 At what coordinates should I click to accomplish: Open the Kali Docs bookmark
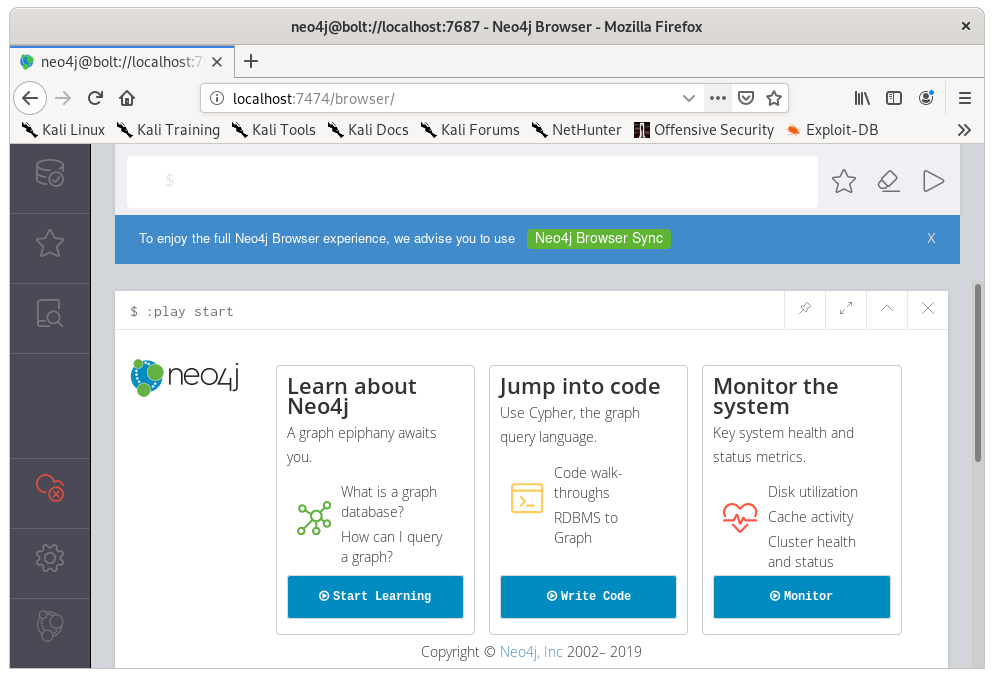click(x=368, y=130)
